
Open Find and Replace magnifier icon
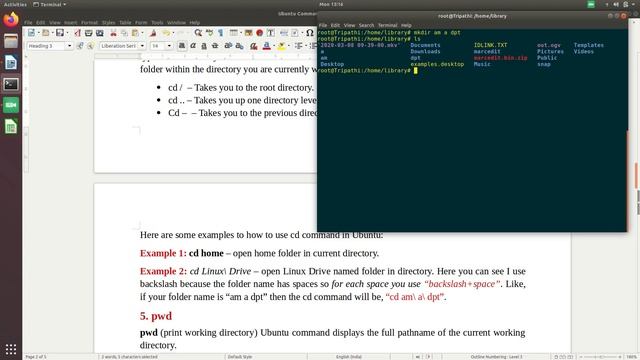coord(198,33)
